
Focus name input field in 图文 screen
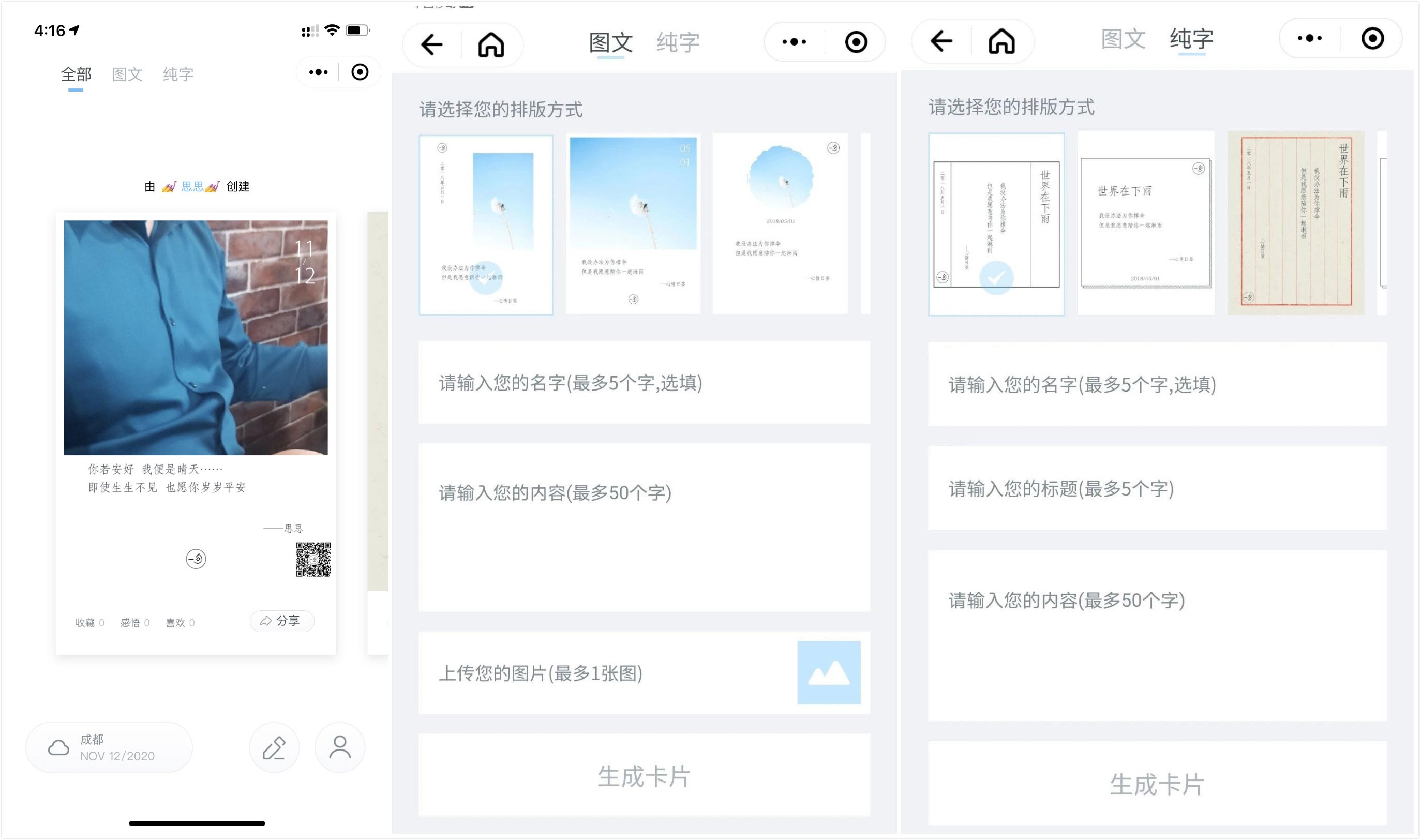point(644,382)
